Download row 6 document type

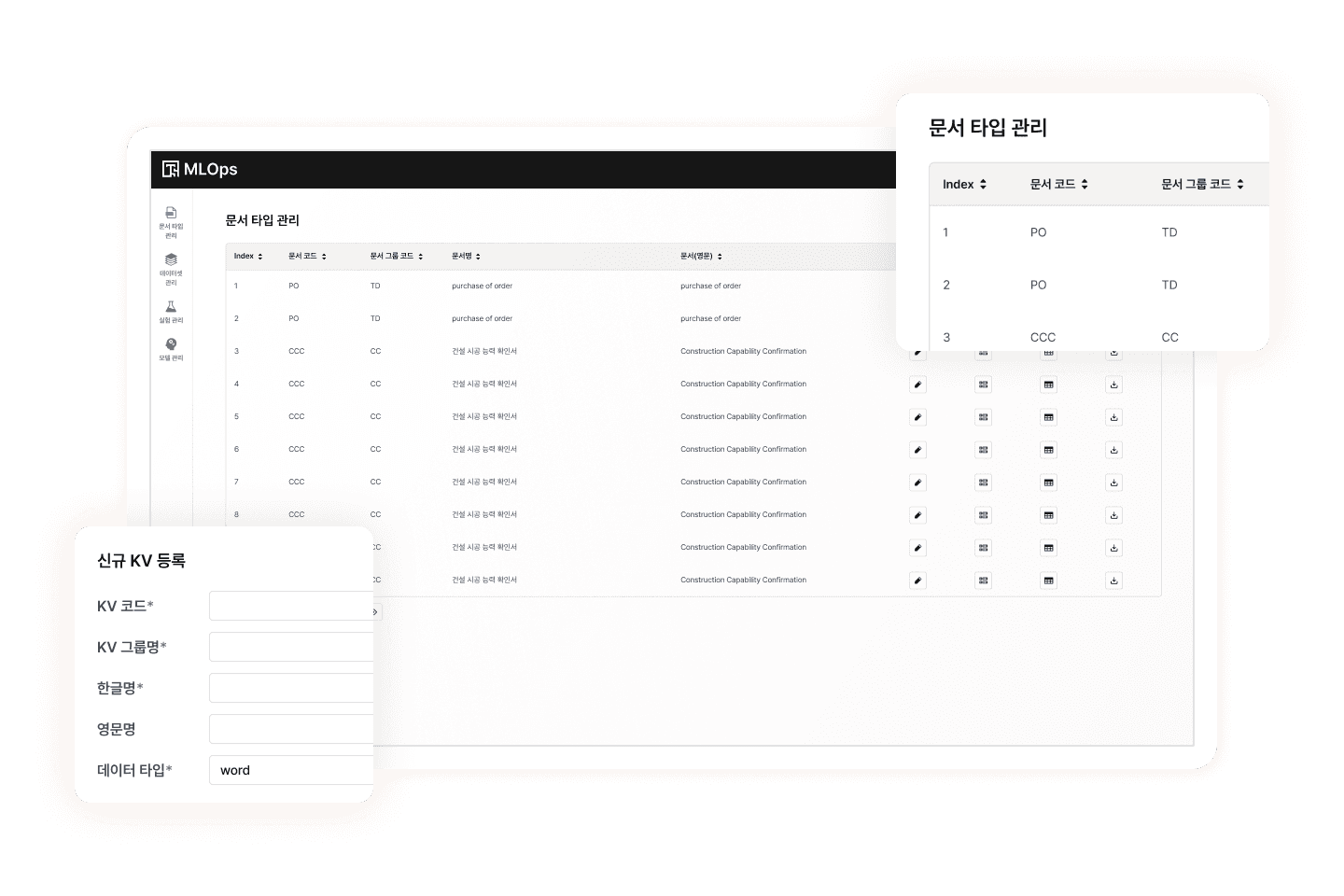click(1113, 450)
